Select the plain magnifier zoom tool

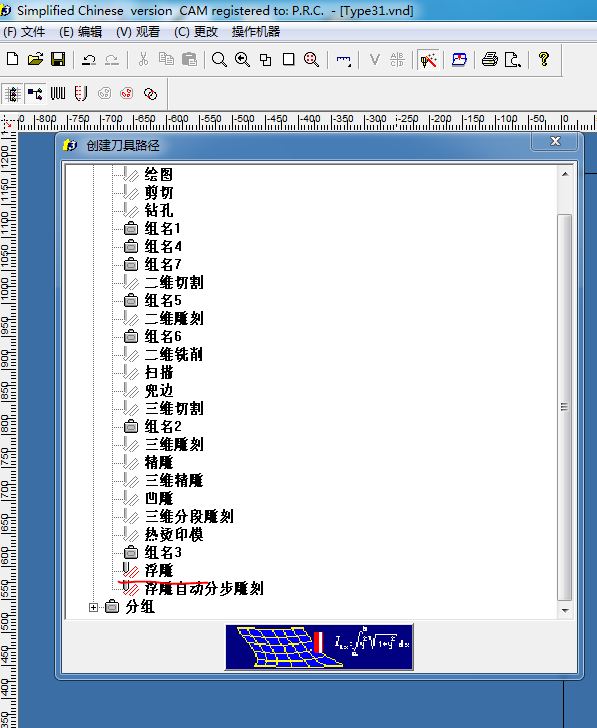click(x=219, y=59)
